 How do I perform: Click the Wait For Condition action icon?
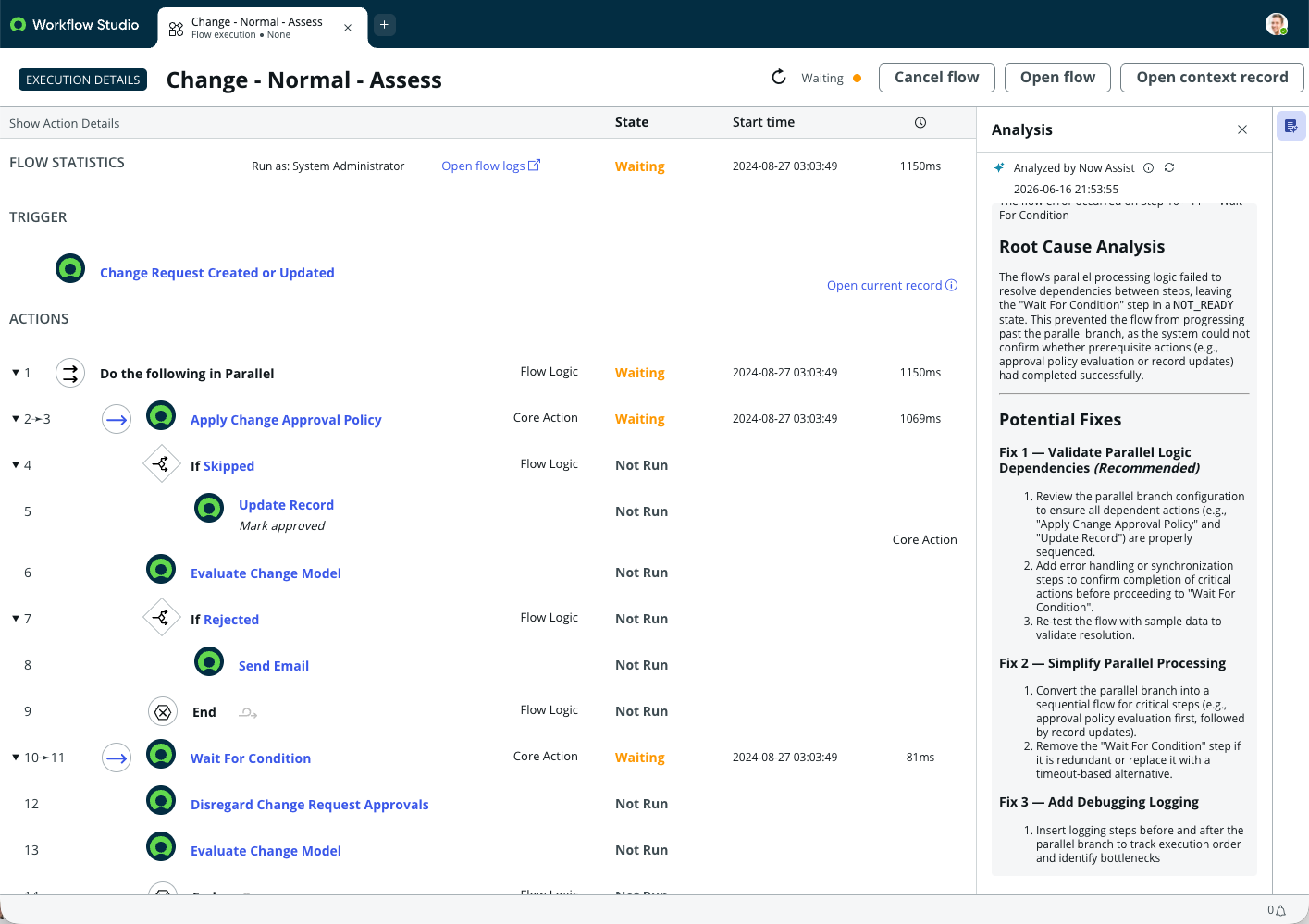point(161,755)
